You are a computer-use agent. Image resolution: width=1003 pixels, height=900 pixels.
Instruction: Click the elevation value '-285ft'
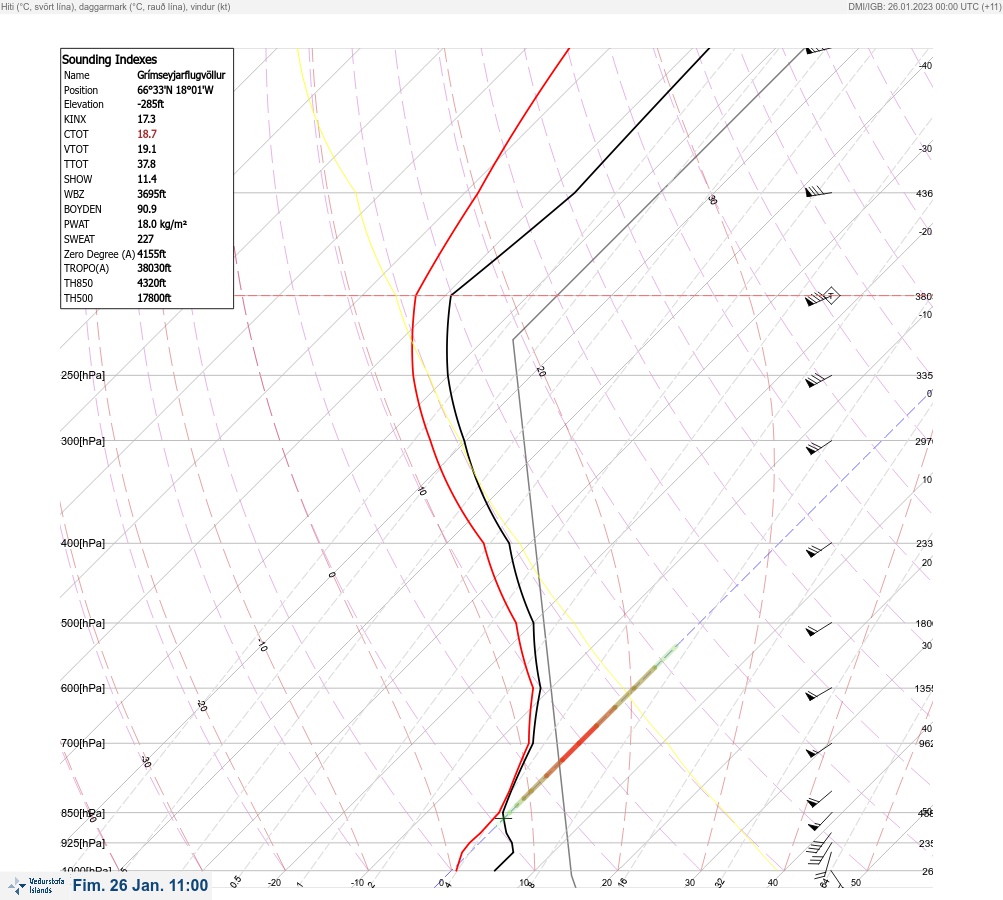point(150,104)
